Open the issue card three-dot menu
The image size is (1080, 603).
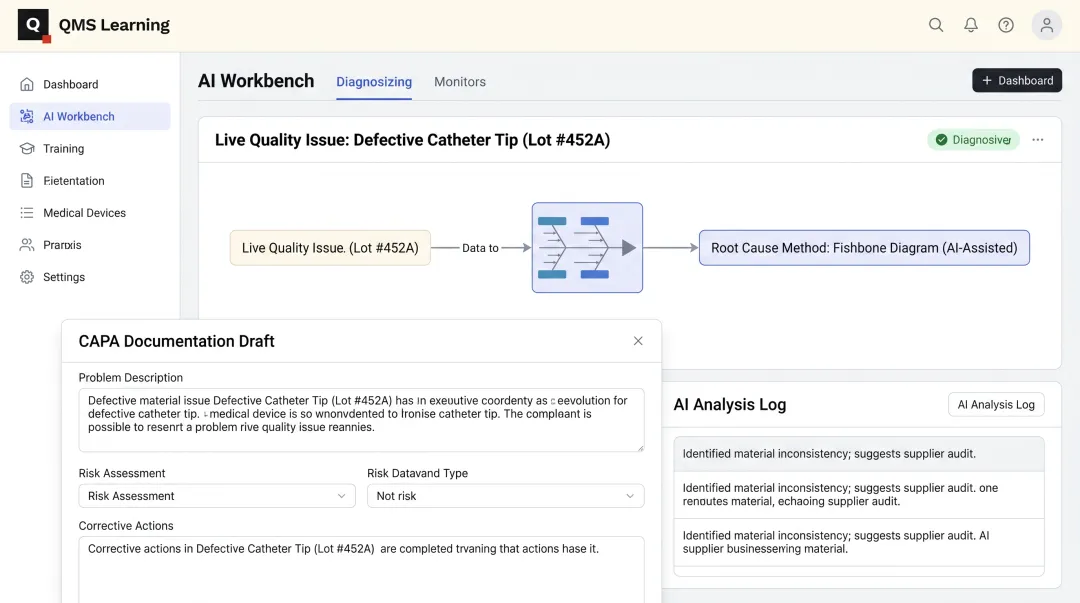point(1037,140)
